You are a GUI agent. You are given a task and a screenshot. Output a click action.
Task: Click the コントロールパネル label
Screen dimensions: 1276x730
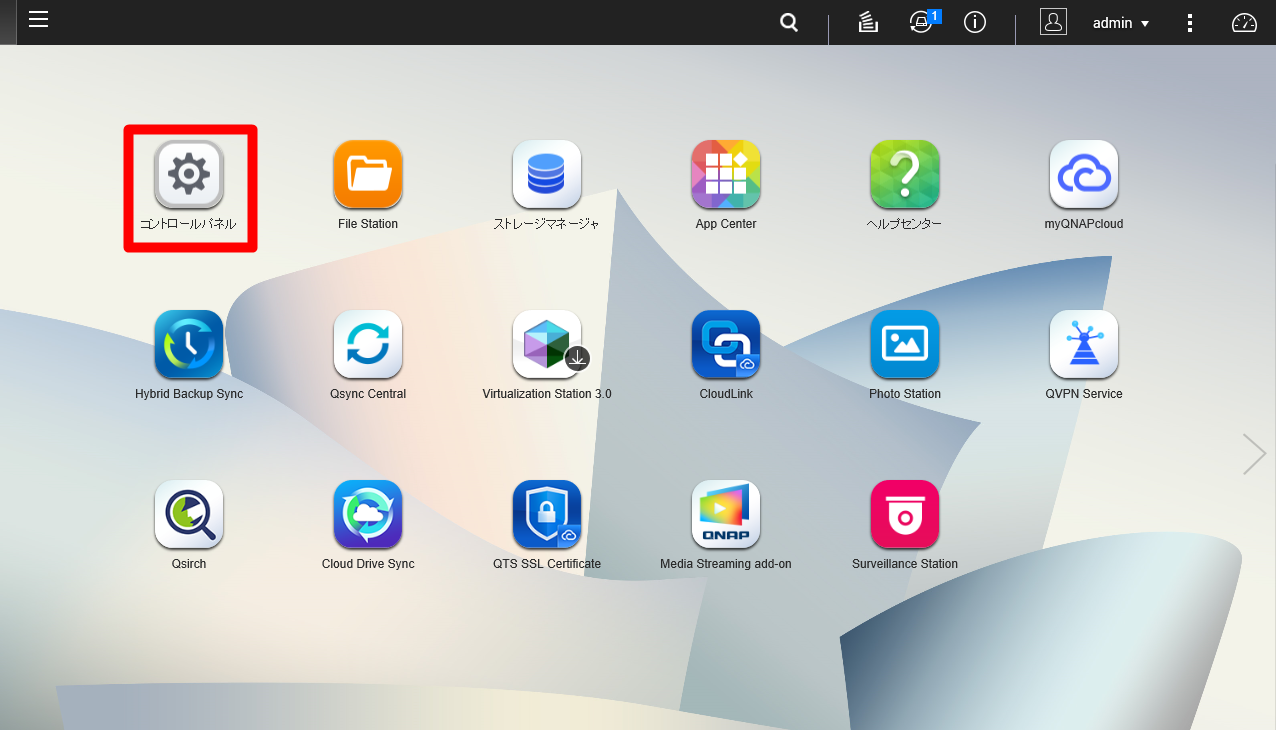(189, 224)
